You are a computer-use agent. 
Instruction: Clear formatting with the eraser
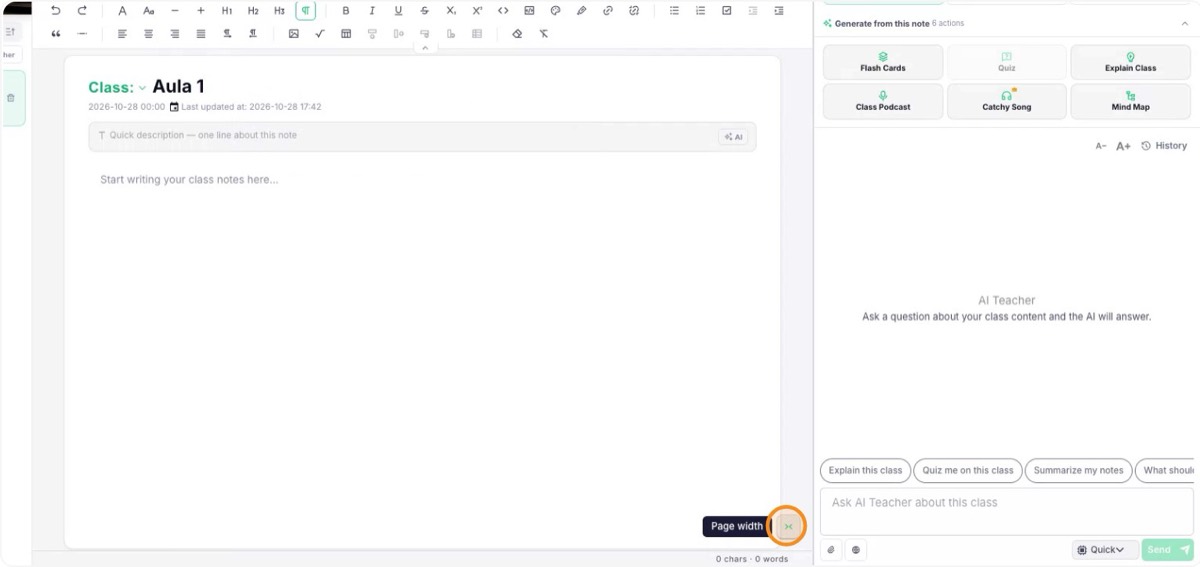click(517, 33)
